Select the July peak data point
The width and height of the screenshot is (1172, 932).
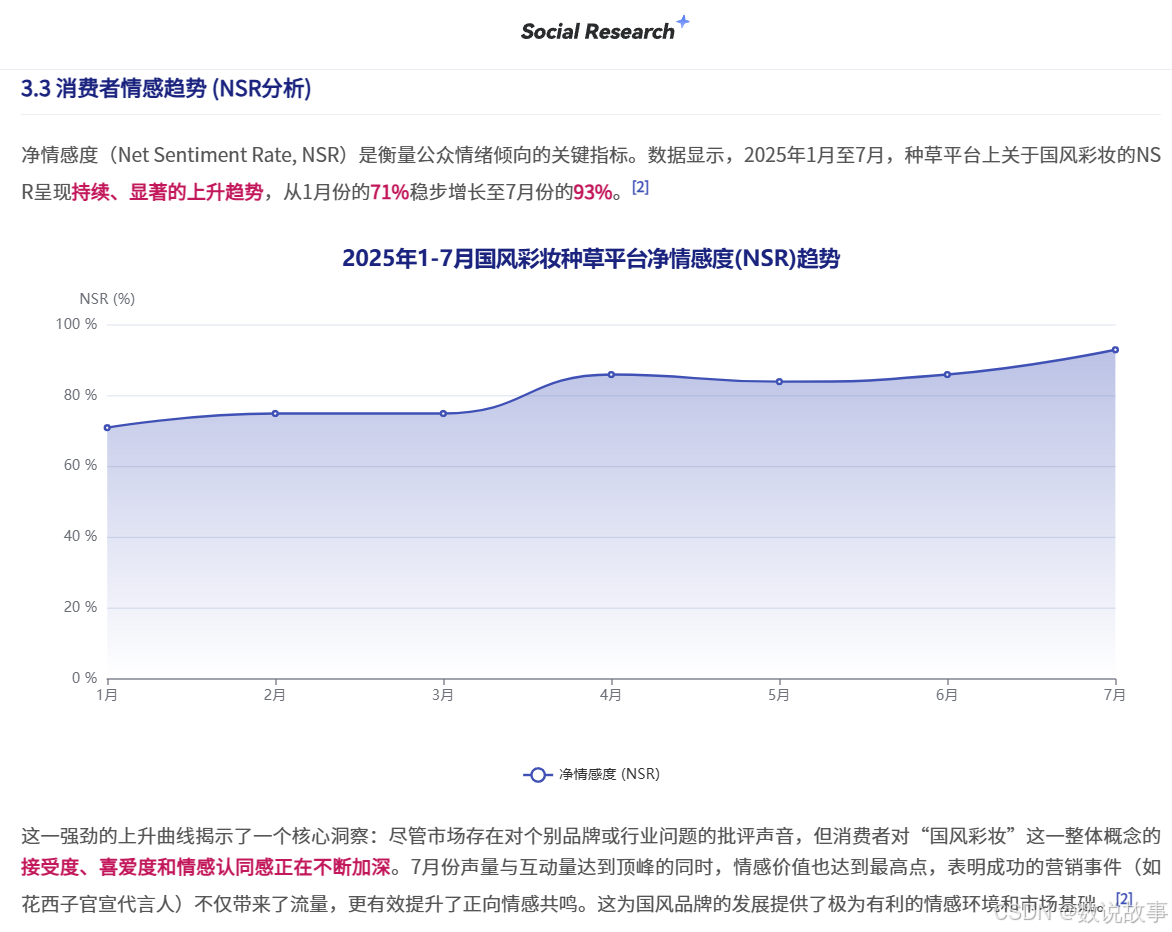[1115, 350]
